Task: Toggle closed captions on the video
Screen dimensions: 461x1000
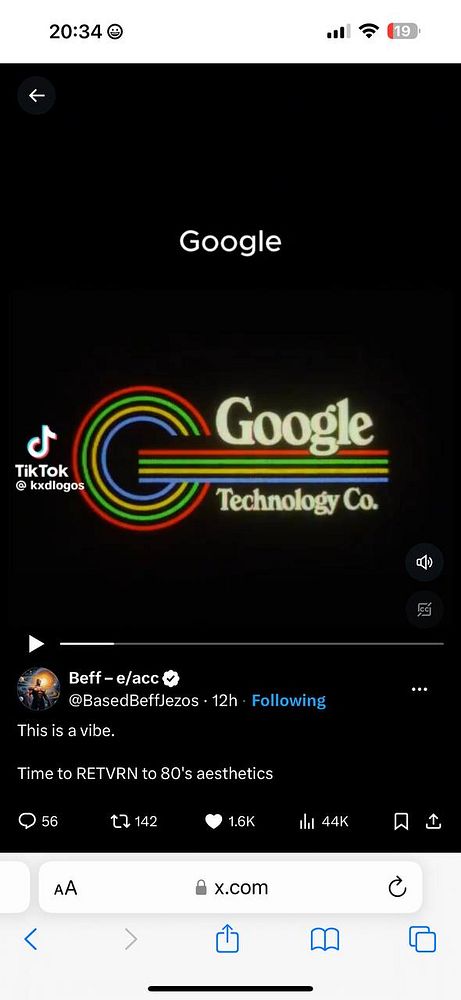Action: (424, 610)
